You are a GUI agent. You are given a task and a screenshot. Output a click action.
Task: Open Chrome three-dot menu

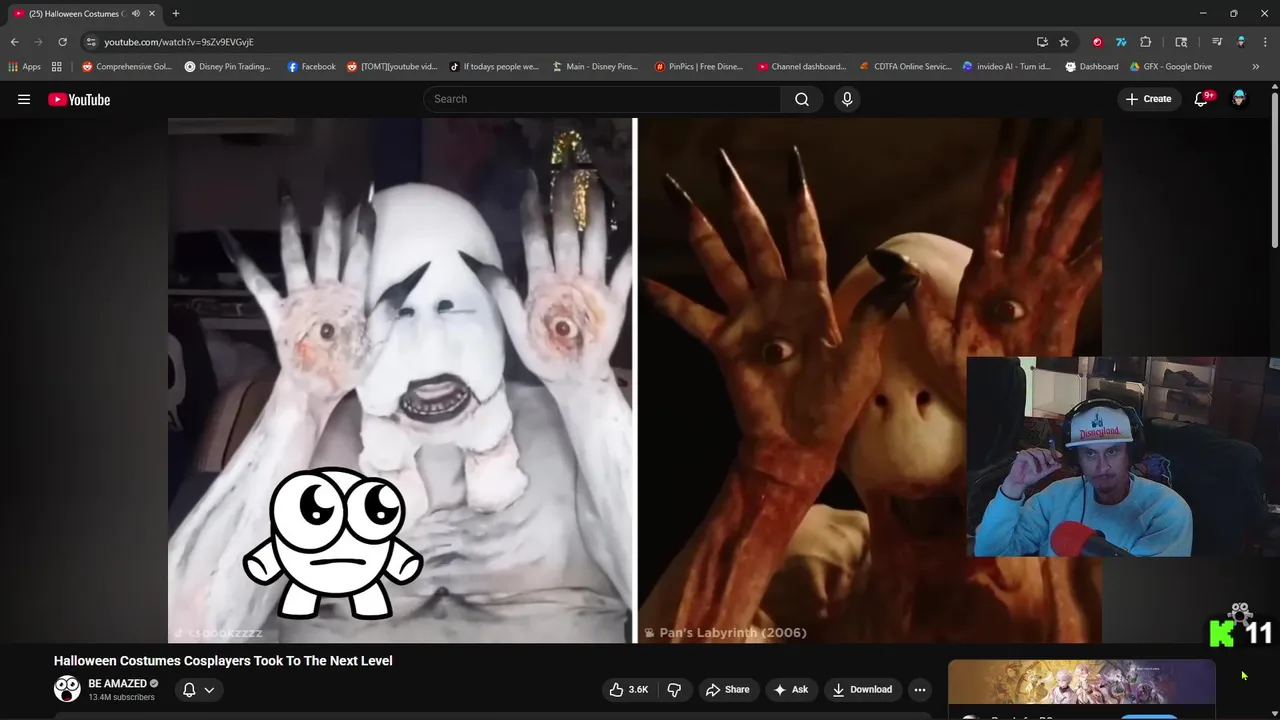1265,42
